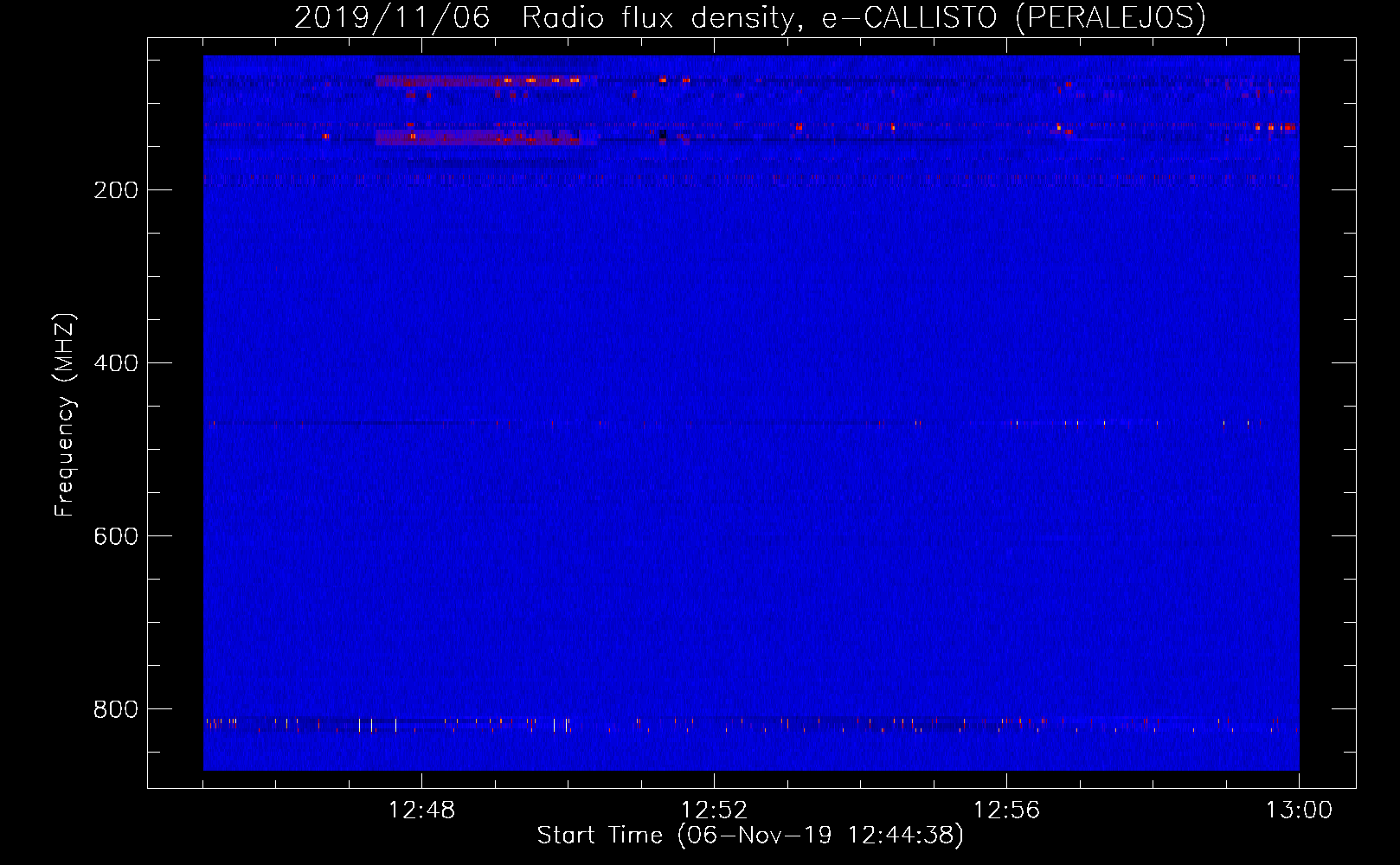
Task: Click the 12:48 time tick label
Action: (422, 811)
